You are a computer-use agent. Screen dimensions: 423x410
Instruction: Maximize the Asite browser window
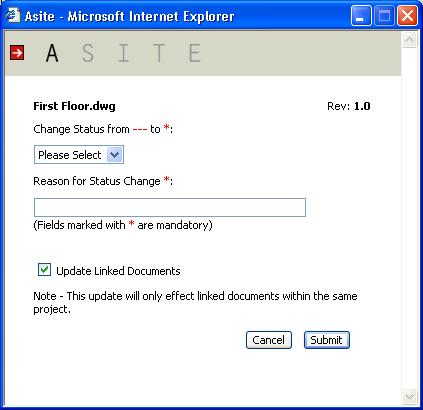[384, 16]
